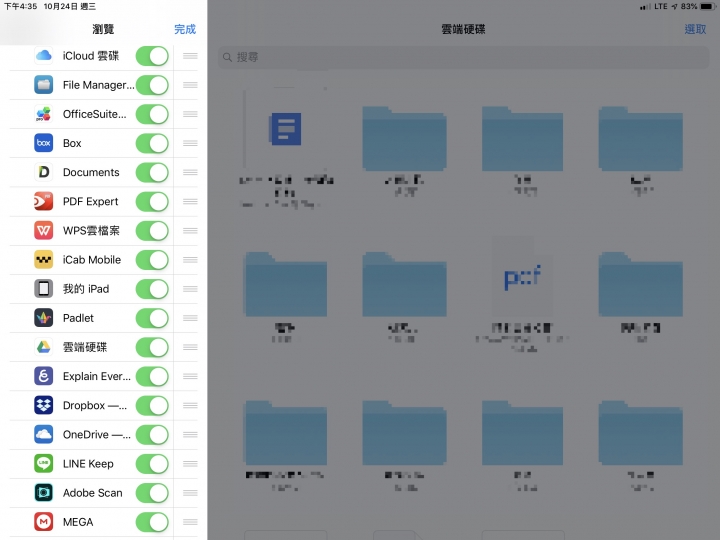Tap the 我的 iPad device icon
The height and width of the screenshot is (540, 720).
(x=44, y=288)
